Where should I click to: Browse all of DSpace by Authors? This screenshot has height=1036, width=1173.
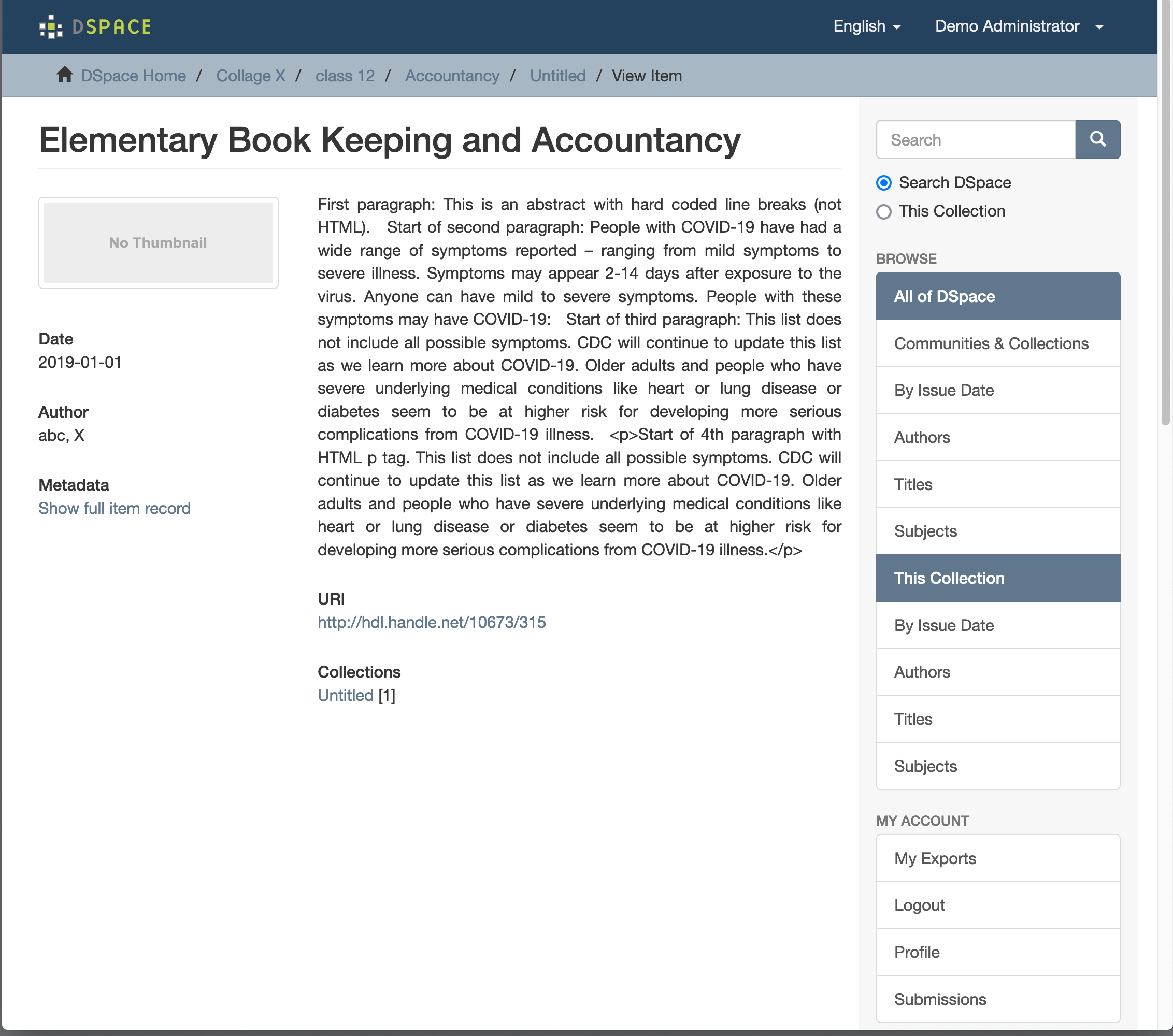(922, 437)
